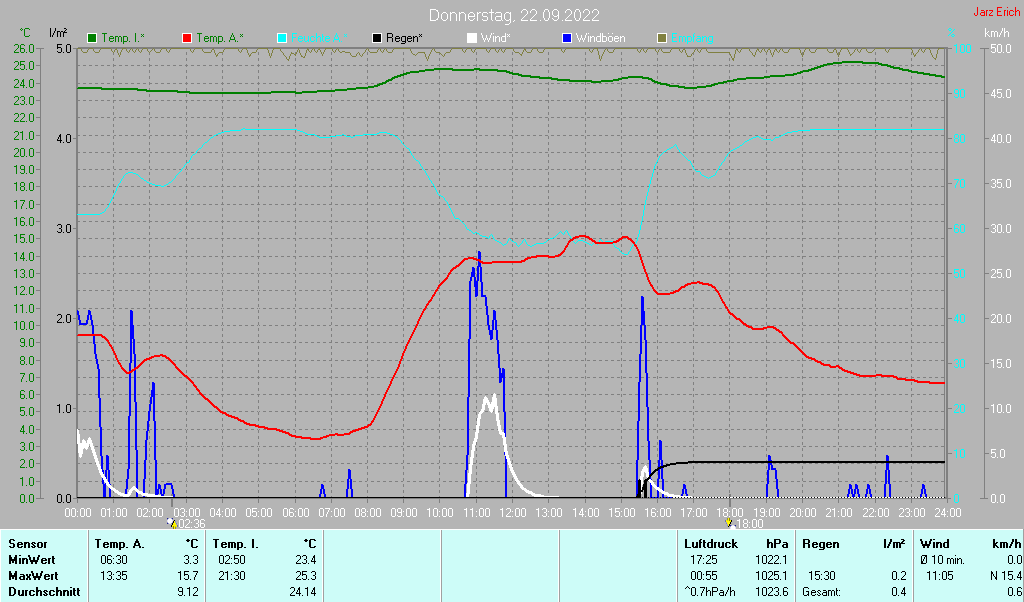Viewport: 1024px width, 602px height.
Task: Click the black Regen legend swatch
Action: 377,39
